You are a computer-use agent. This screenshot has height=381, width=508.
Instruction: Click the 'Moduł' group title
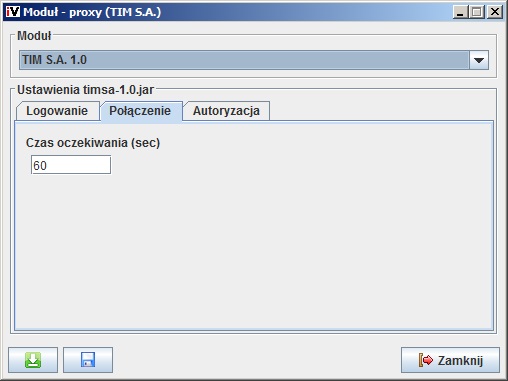(x=34, y=36)
